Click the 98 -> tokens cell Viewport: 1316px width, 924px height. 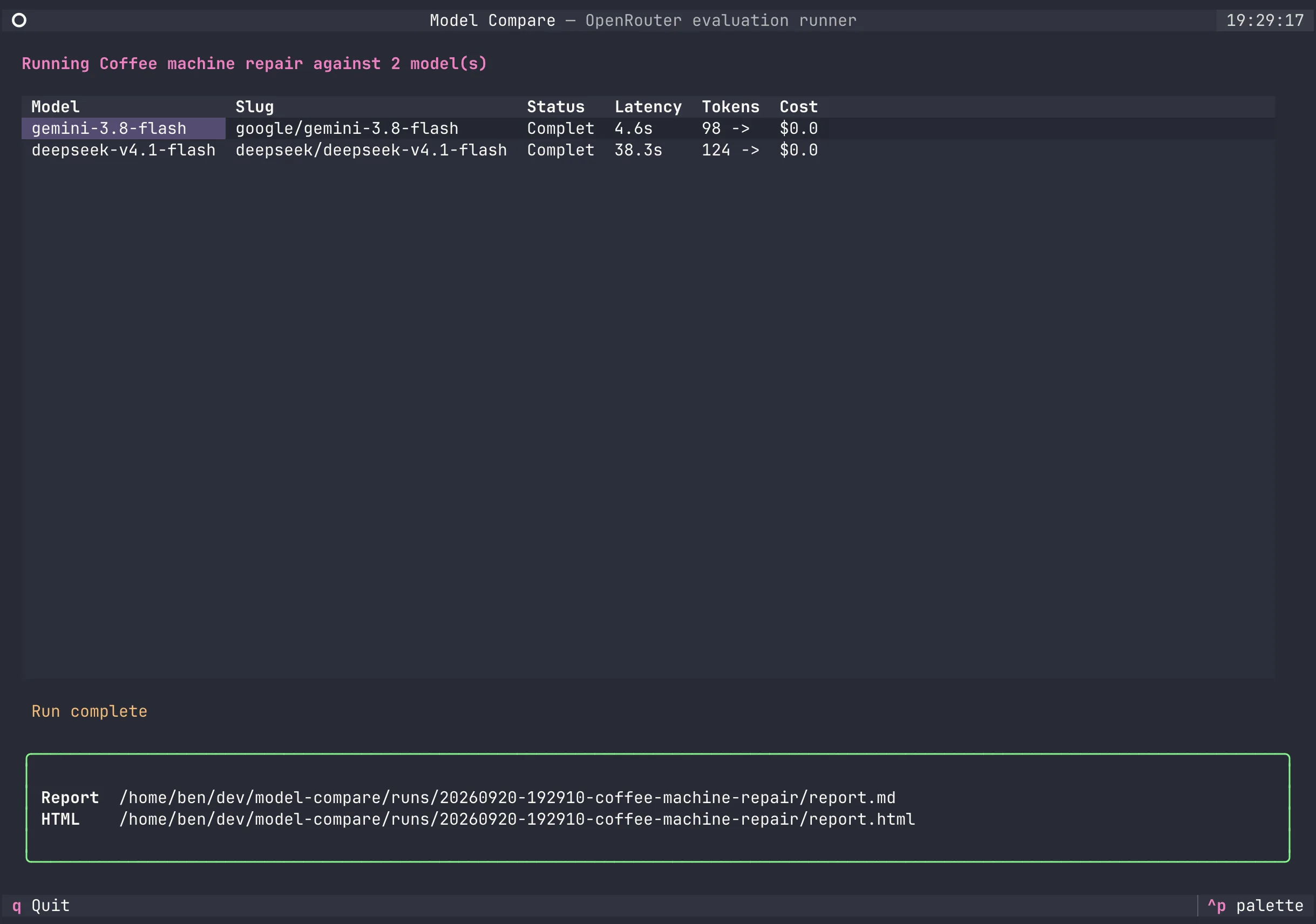click(731, 128)
